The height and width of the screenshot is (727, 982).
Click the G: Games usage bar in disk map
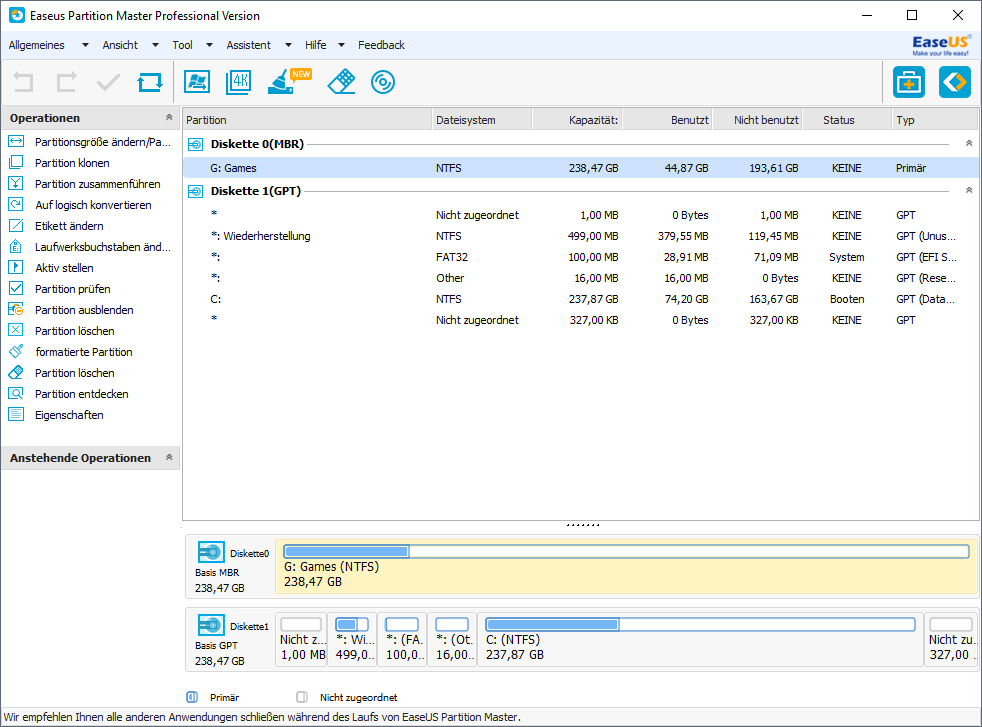point(626,552)
